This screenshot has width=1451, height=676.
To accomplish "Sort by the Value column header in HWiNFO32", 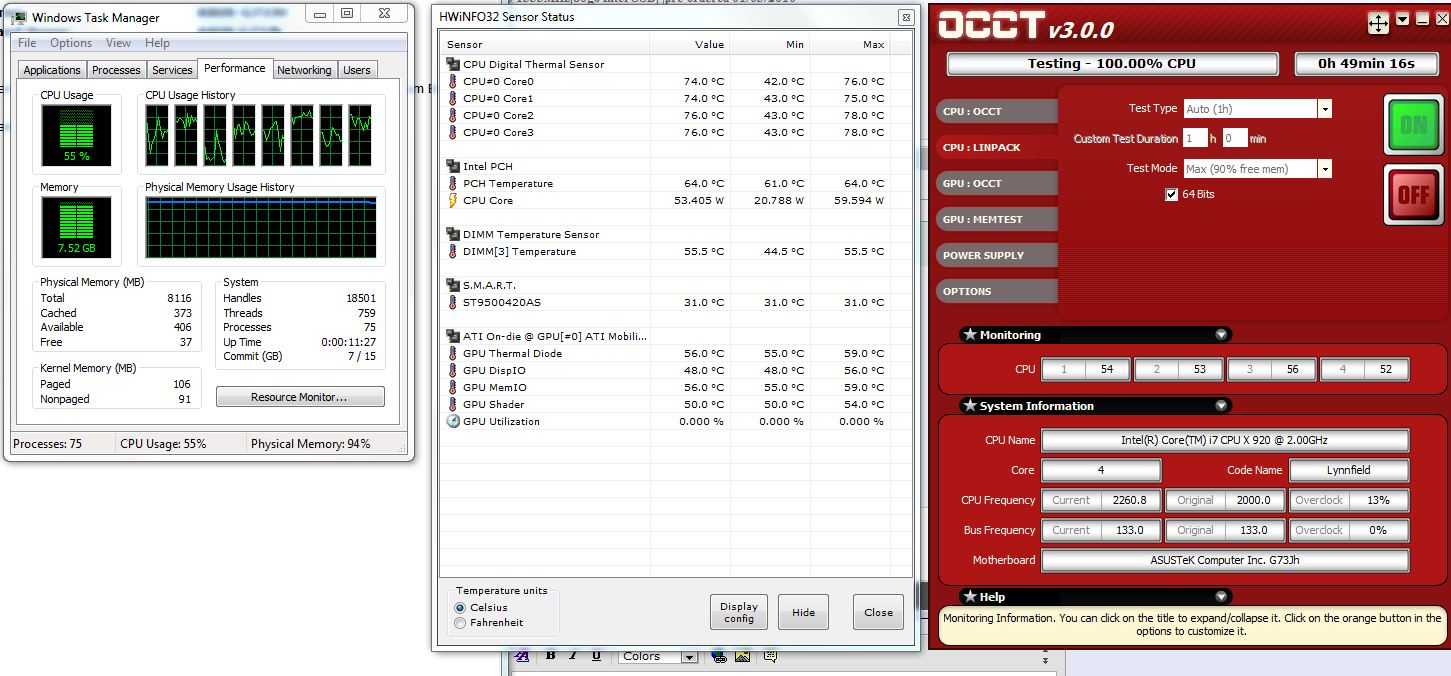I will coord(689,45).
